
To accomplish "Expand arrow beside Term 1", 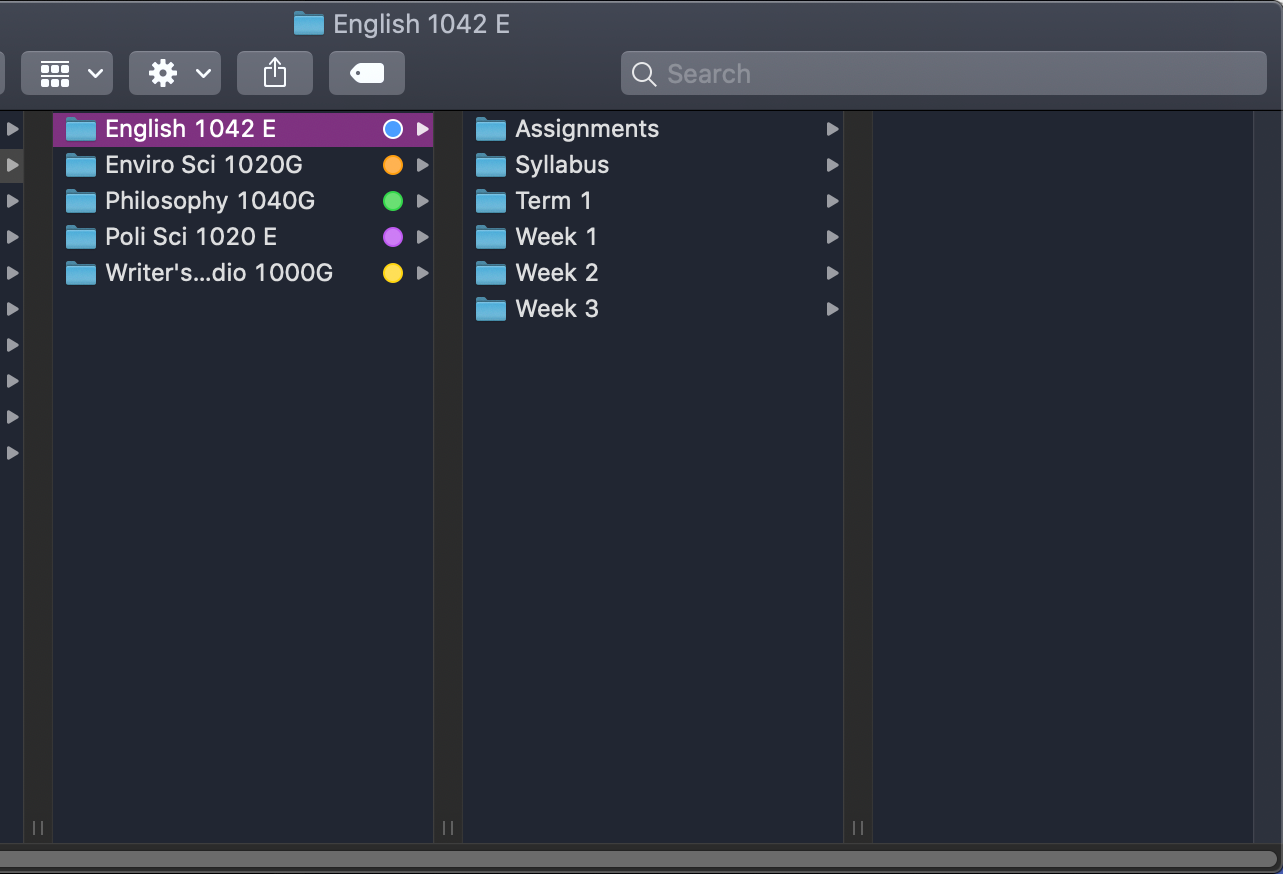I will 832,201.
